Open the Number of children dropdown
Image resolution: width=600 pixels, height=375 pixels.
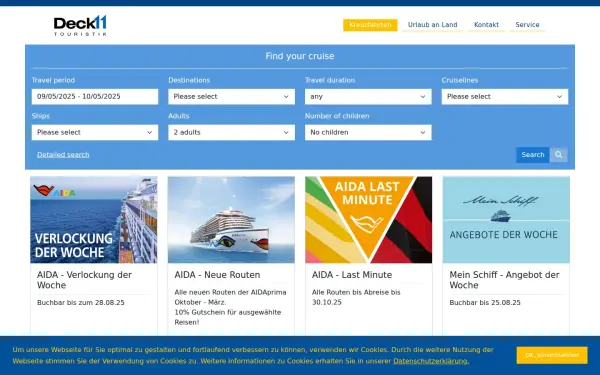coord(368,132)
